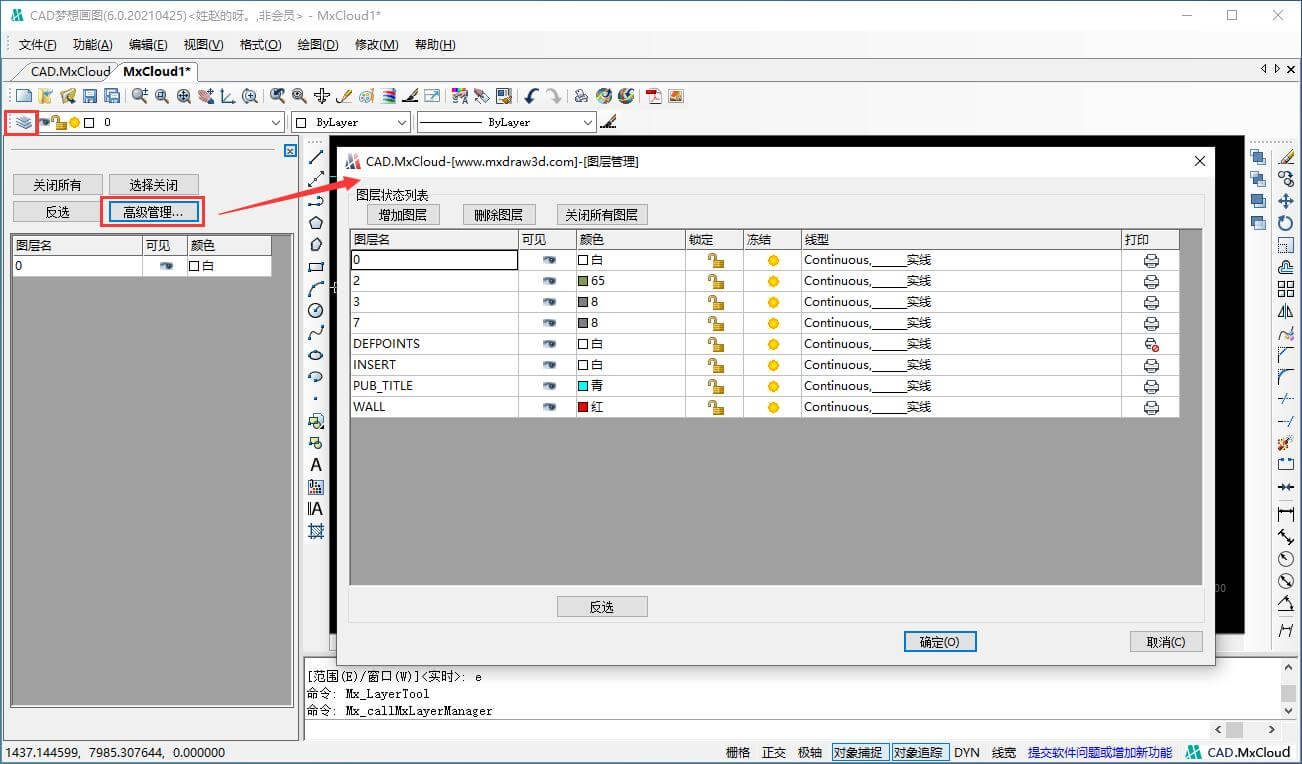
Task: Select the Mirror tool in right toolbar
Action: click(x=1286, y=311)
